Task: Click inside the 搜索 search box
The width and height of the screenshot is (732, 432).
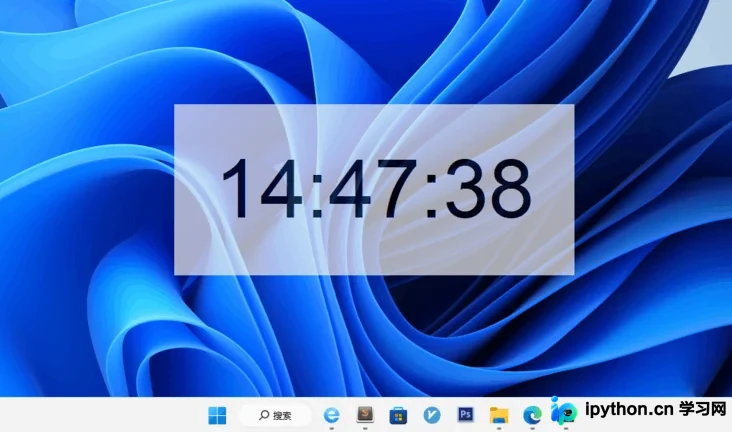Action: [x=275, y=415]
